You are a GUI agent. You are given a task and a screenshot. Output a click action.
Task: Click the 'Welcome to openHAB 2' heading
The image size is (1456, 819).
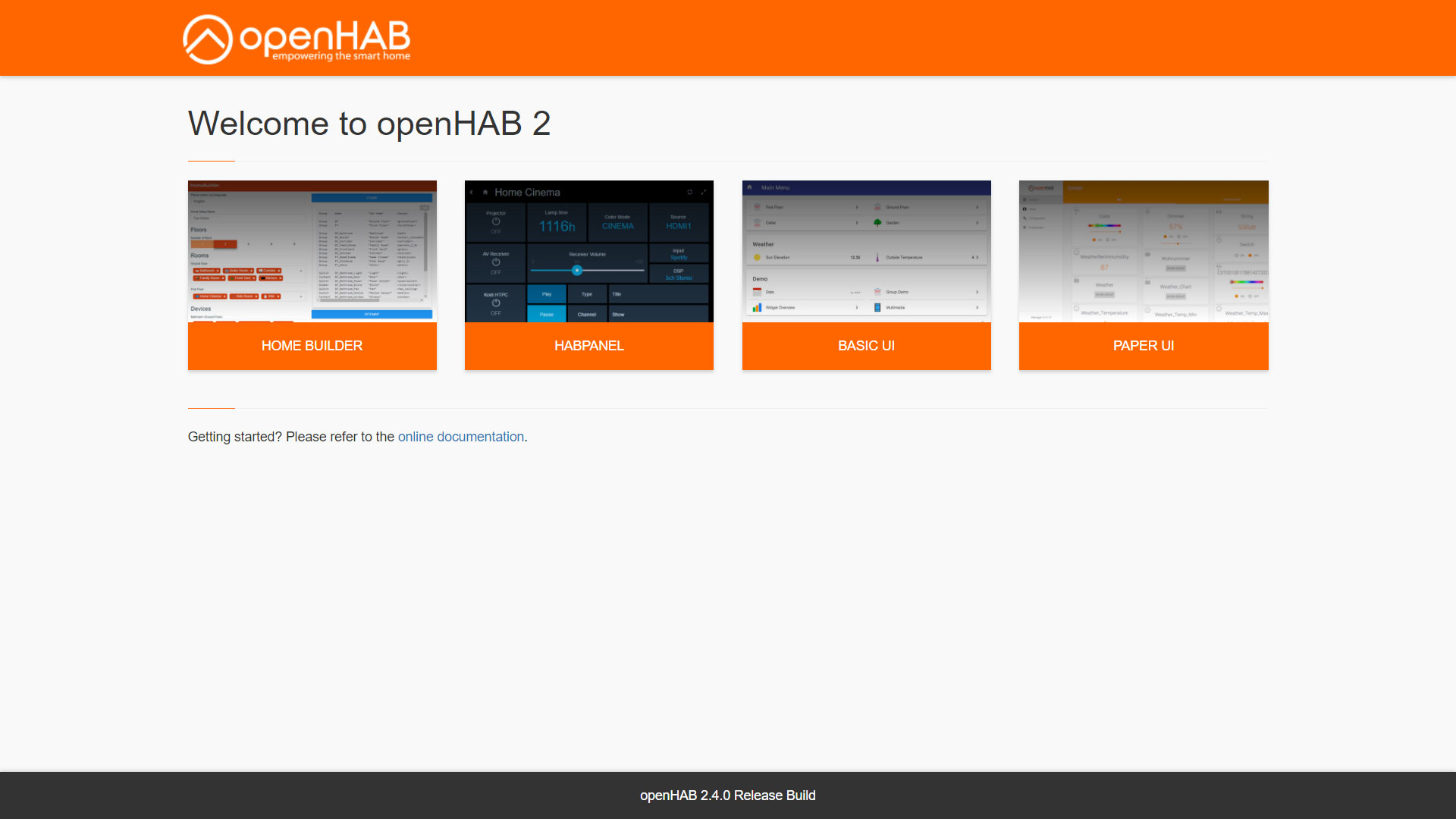tap(369, 124)
